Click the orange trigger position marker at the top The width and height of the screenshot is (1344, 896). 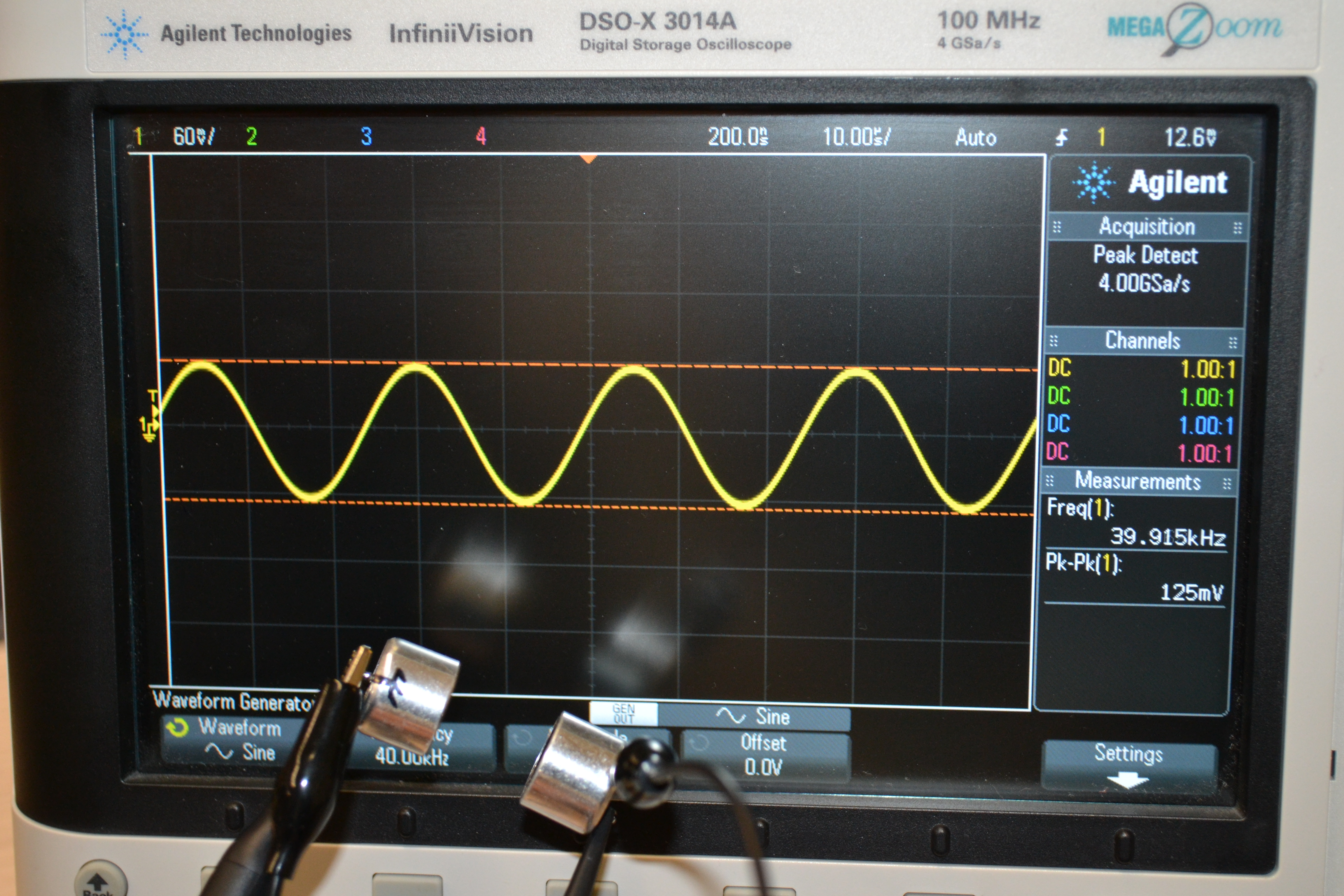(588, 159)
